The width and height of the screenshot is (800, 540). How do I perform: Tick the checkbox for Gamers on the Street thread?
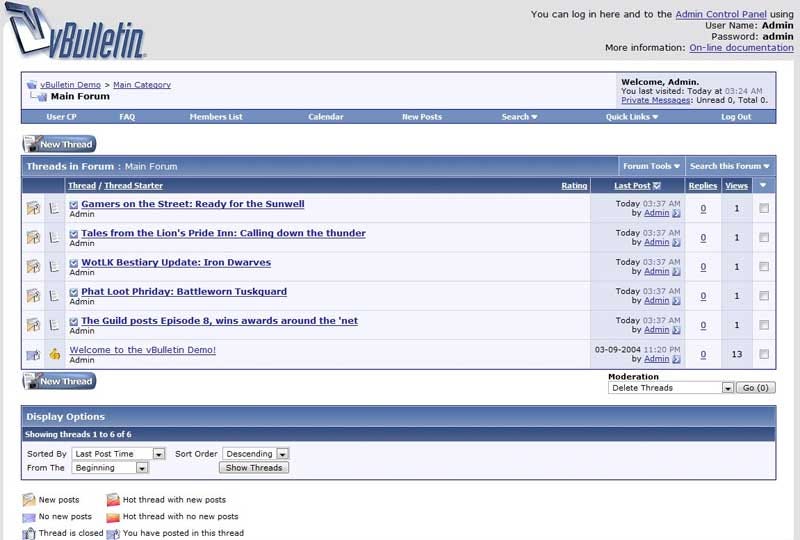764,208
